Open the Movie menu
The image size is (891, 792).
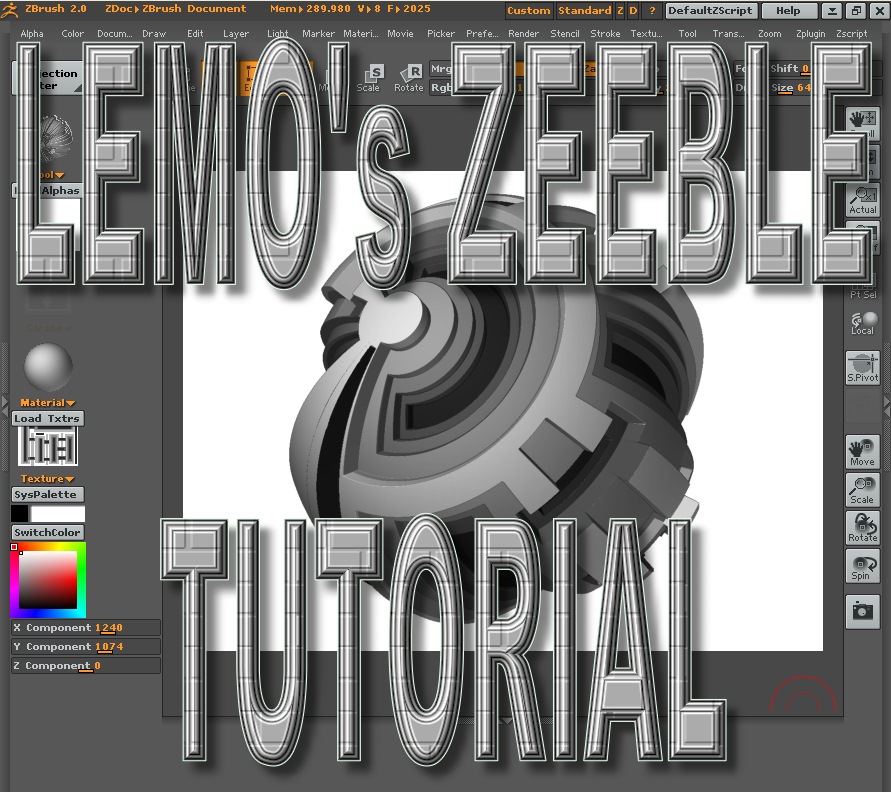pyautogui.click(x=400, y=34)
